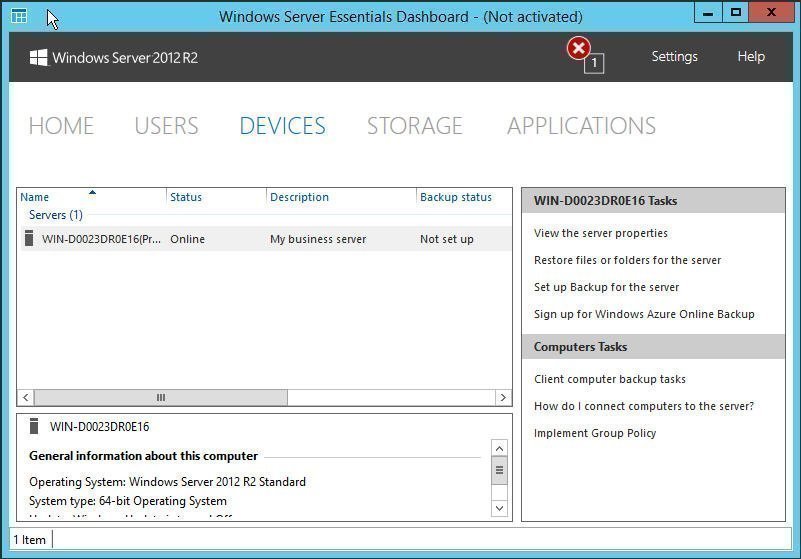Maximize the Dashboard window
801x559 pixels.
click(736, 12)
